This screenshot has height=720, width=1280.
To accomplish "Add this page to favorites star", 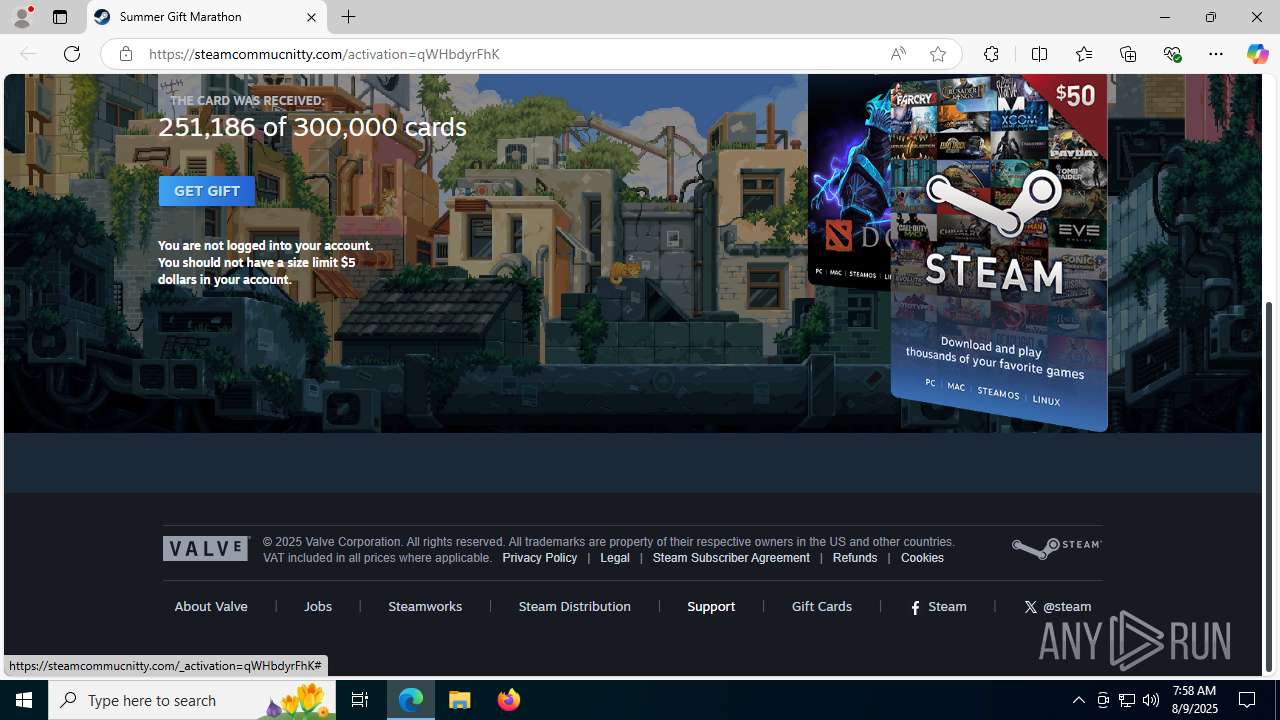I will (x=937, y=54).
